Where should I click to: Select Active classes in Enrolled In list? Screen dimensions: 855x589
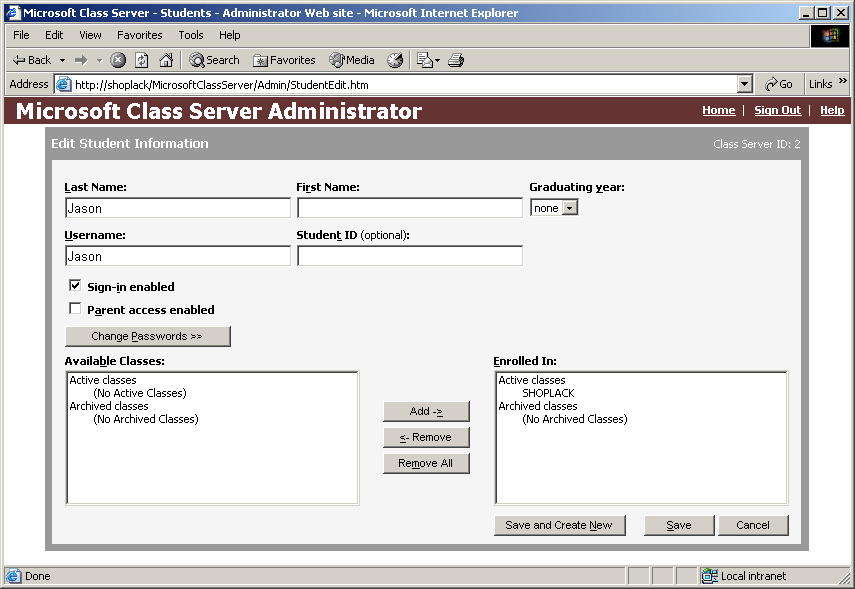[532, 380]
